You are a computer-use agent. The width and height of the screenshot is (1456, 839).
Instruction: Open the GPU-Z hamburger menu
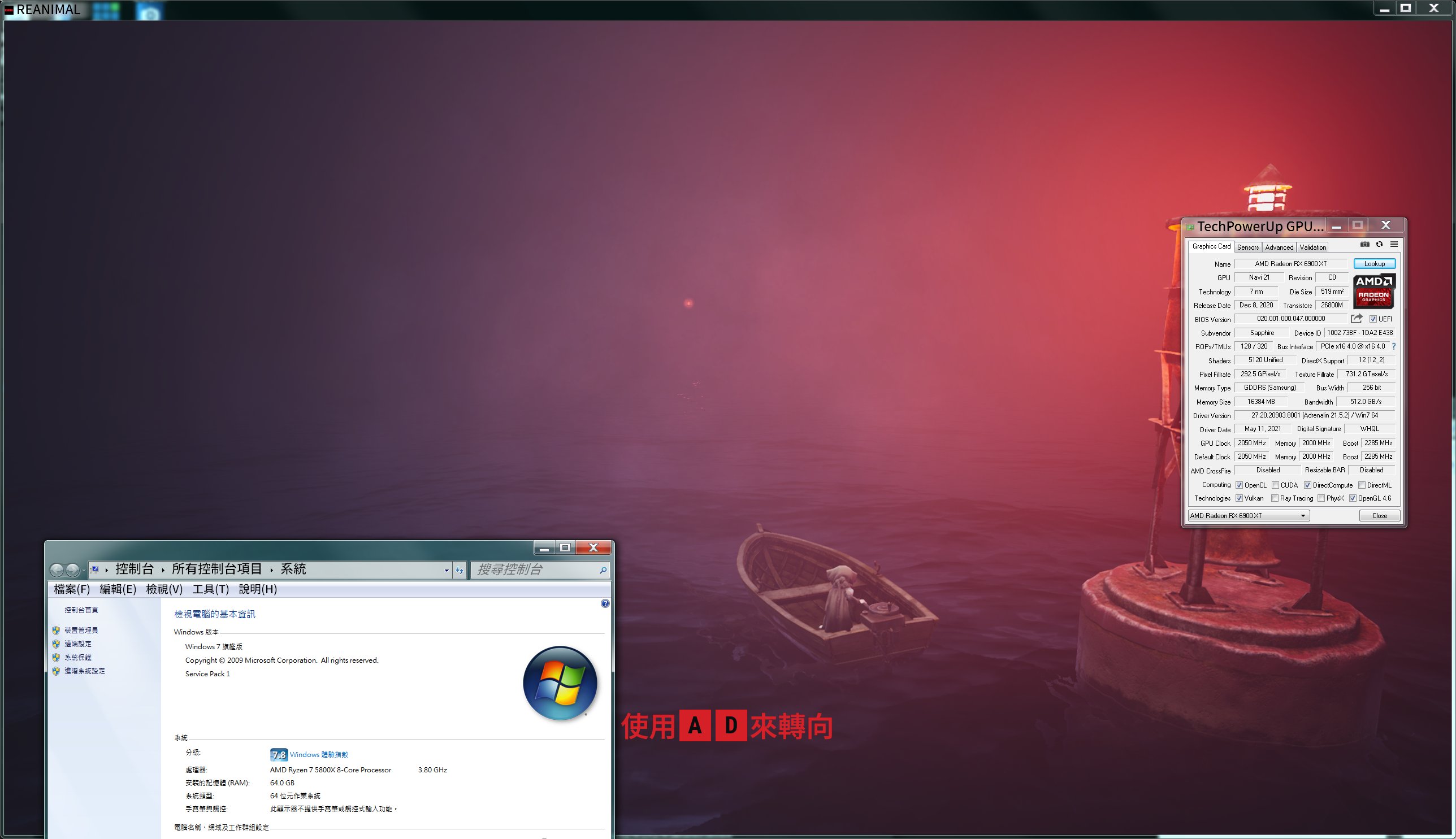pos(1394,244)
